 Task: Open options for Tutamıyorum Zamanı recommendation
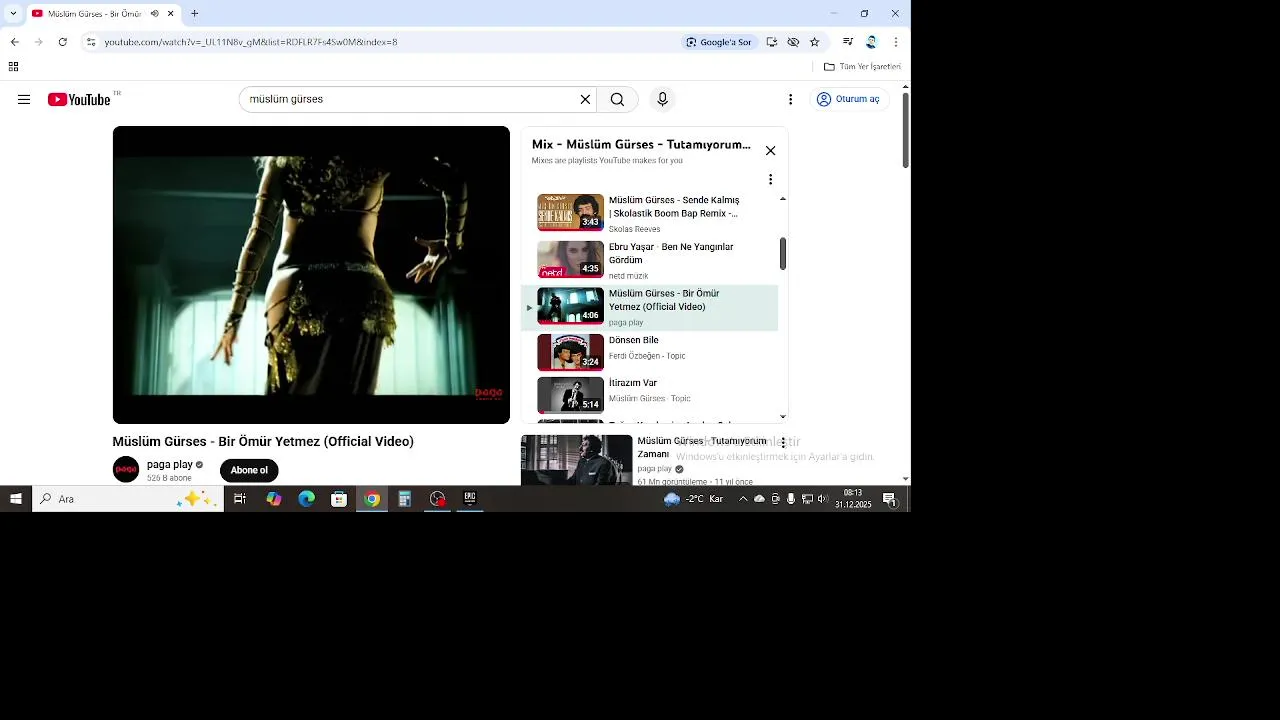tap(783, 442)
